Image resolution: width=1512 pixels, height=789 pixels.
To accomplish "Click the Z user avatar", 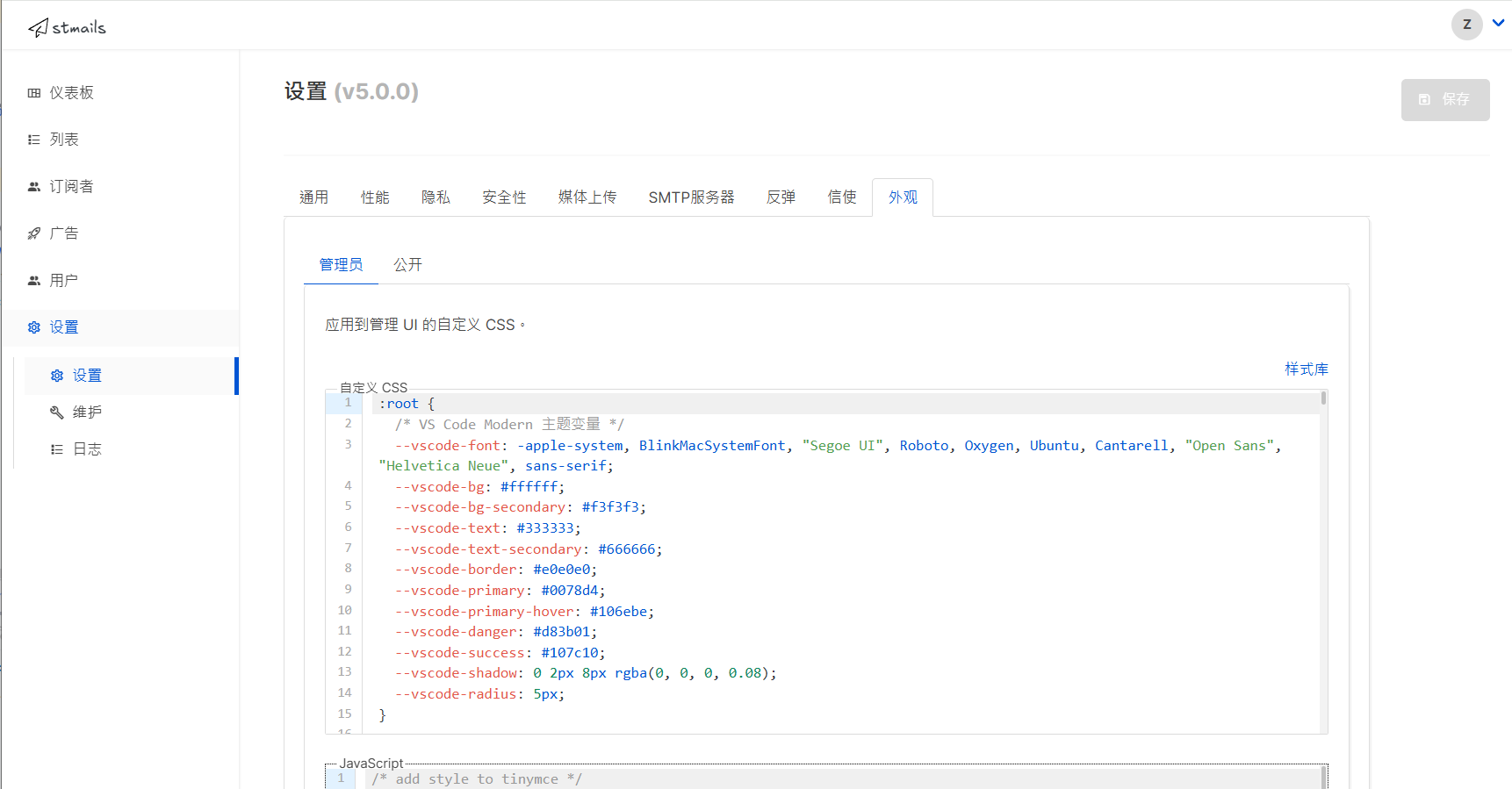I will [1466, 25].
